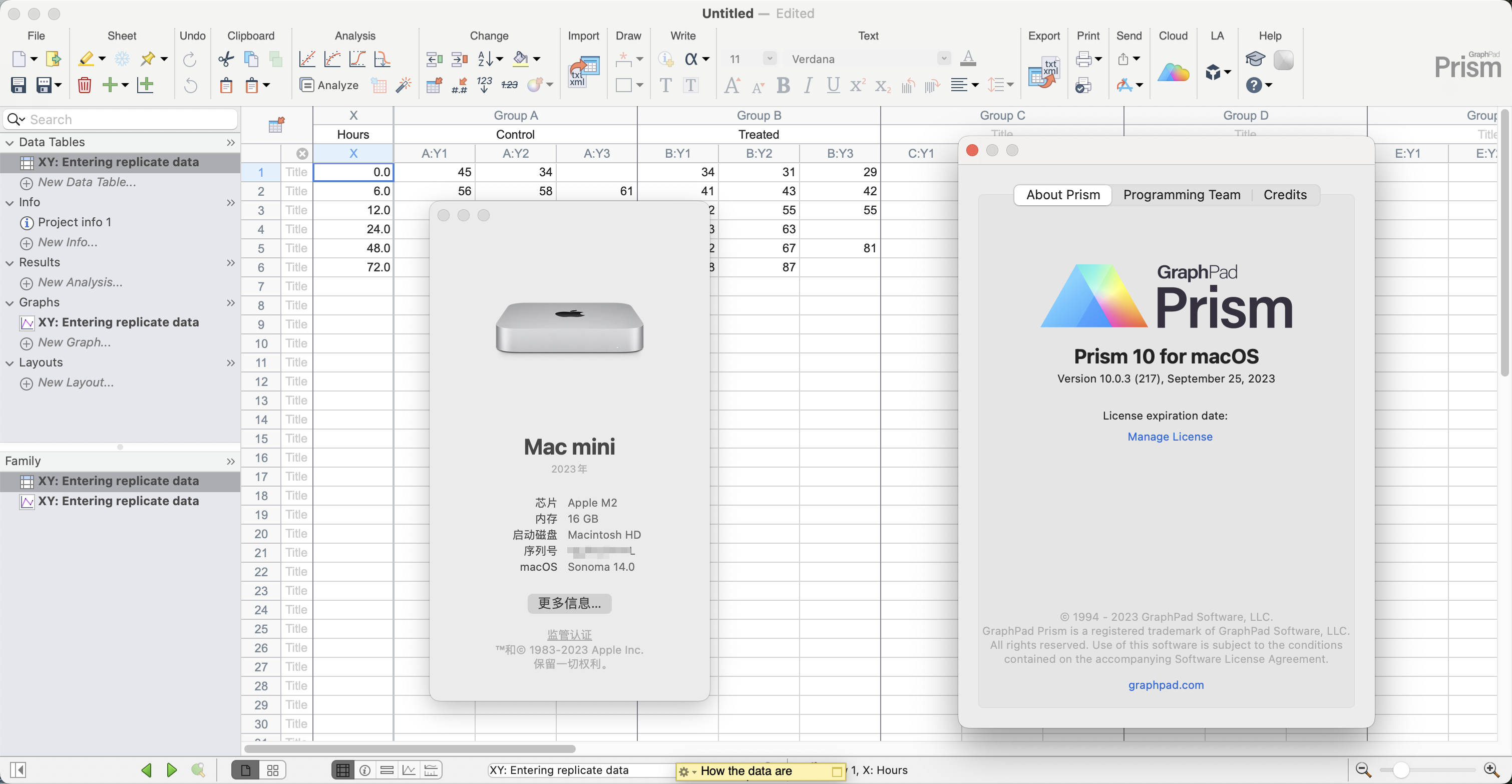This screenshot has width=1512, height=784.
Task: Collapse the Graphs section
Action: (10, 303)
